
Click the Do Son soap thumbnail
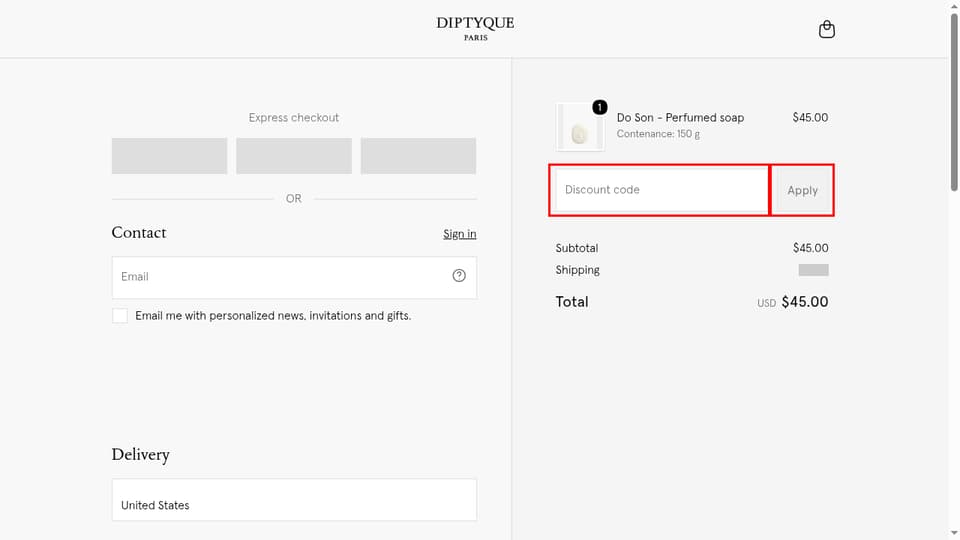point(580,127)
